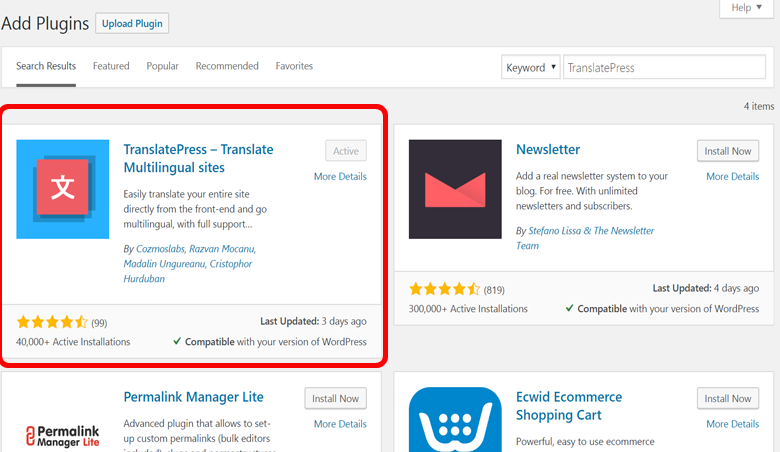
Task: Open More Details for TranslatePress
Action: pyautogui.click(x=340, y=177)
